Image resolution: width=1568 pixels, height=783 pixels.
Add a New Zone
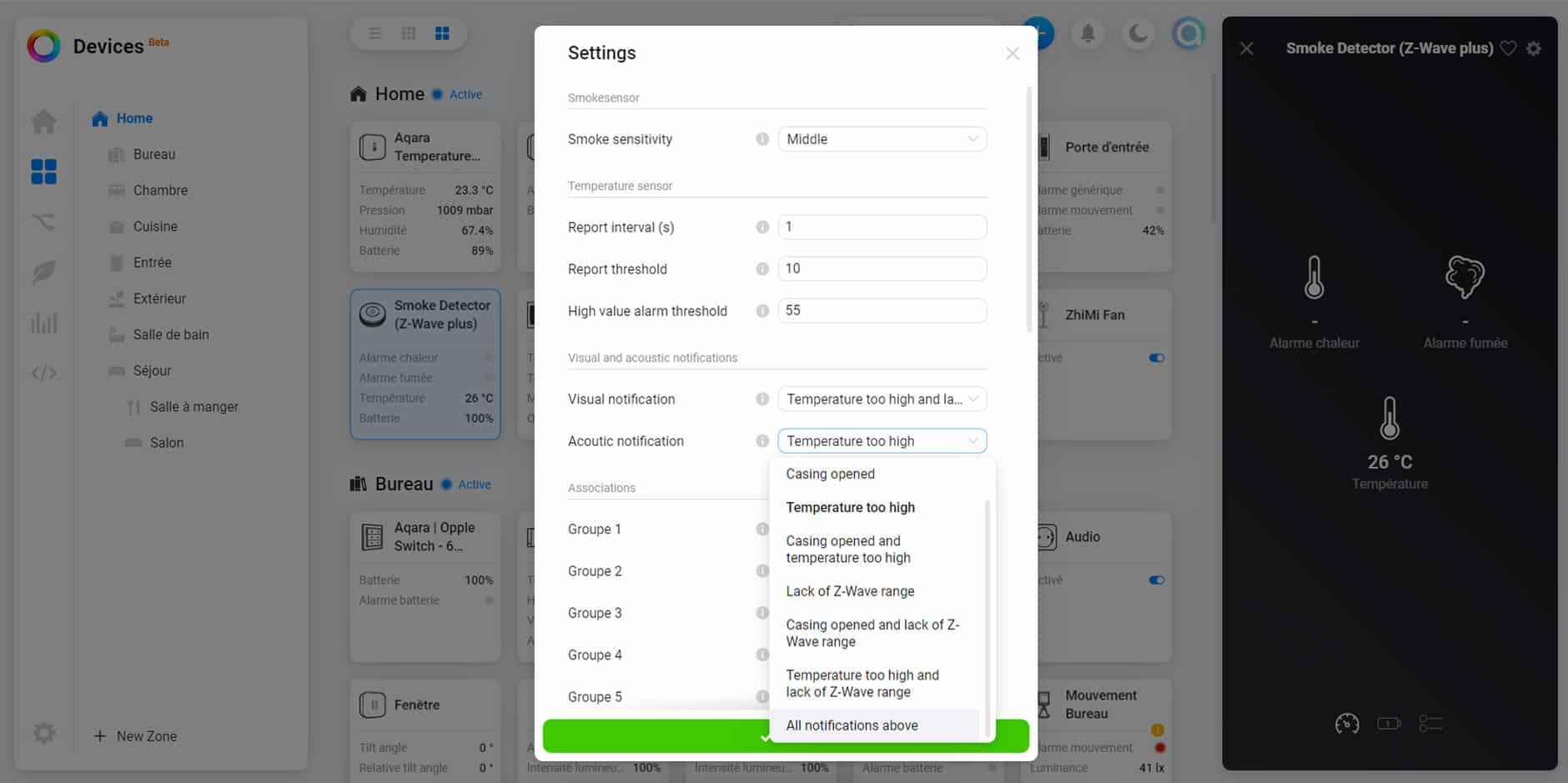136,736
